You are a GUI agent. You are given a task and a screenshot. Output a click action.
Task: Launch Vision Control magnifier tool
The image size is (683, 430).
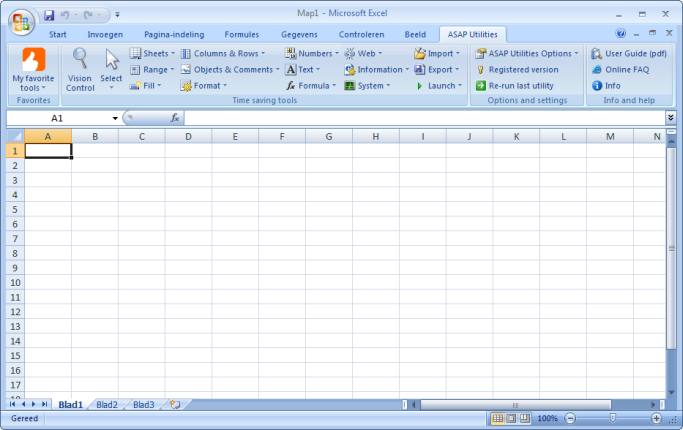click(80, 70)
